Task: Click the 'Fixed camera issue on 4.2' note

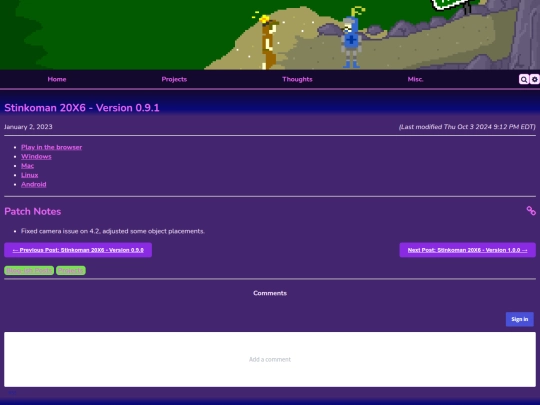Action: [113, 231]
